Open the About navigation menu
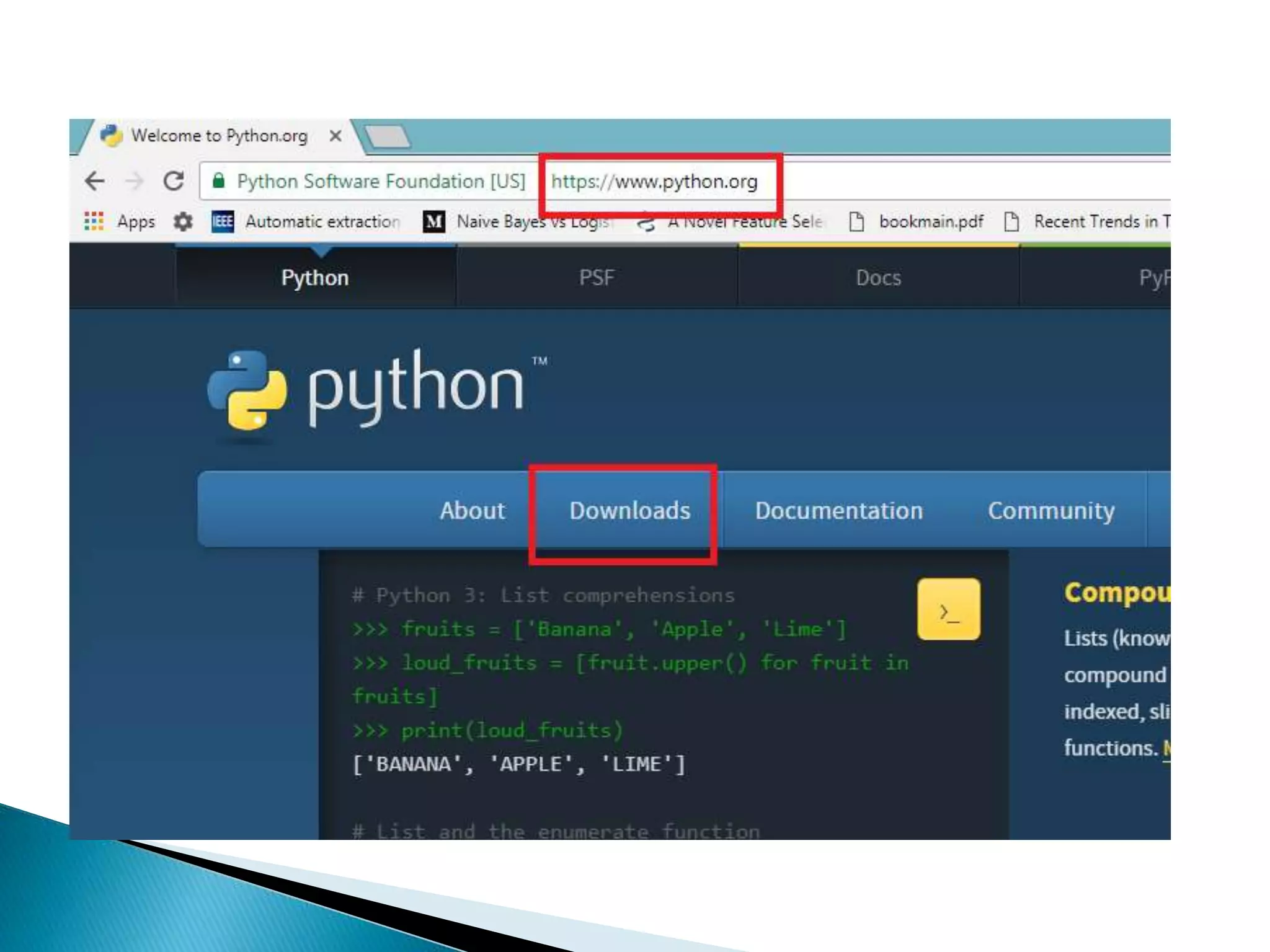1270x952 pixels. pos(472,511)
